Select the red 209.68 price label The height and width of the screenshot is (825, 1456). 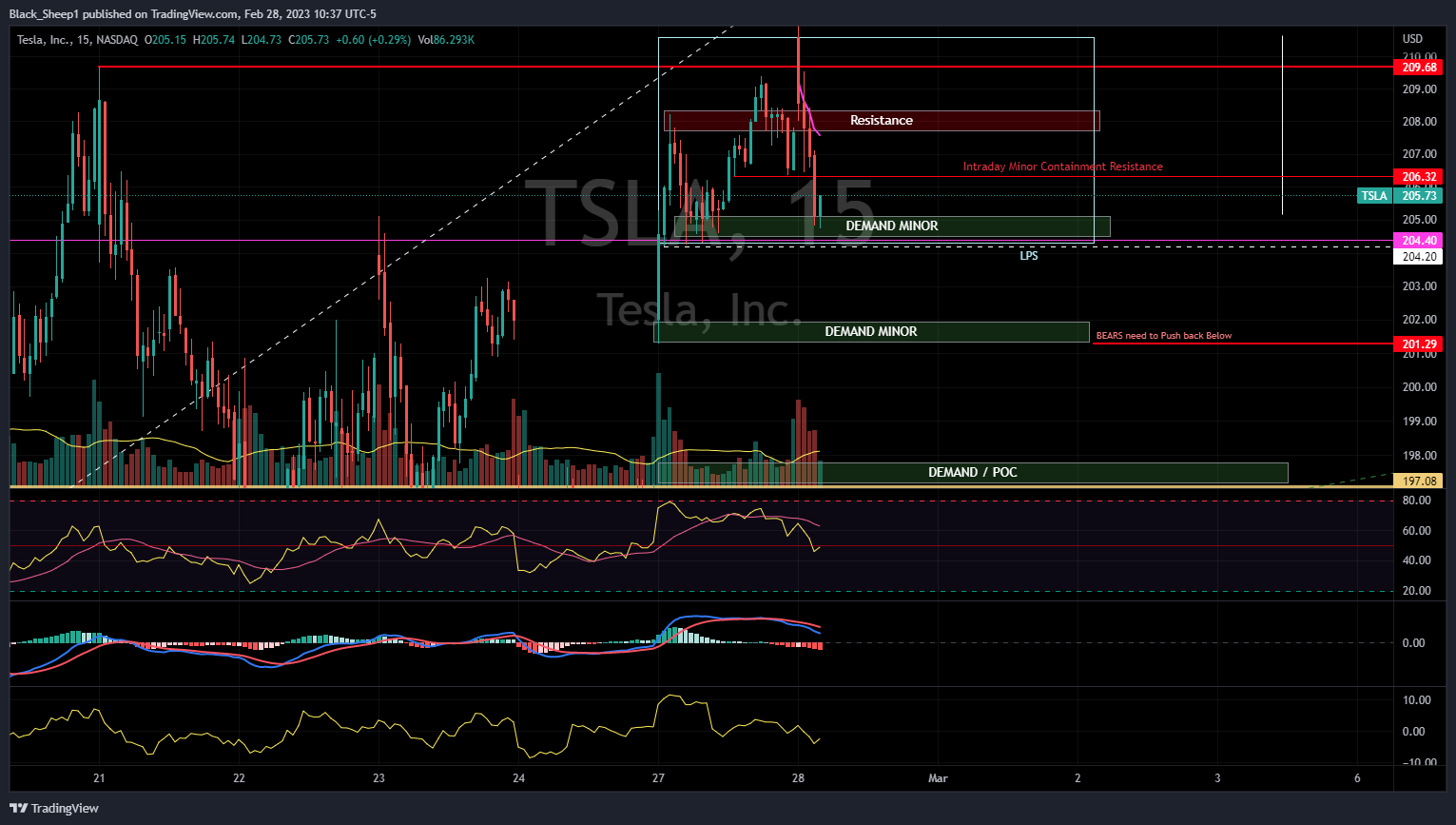1419,67
